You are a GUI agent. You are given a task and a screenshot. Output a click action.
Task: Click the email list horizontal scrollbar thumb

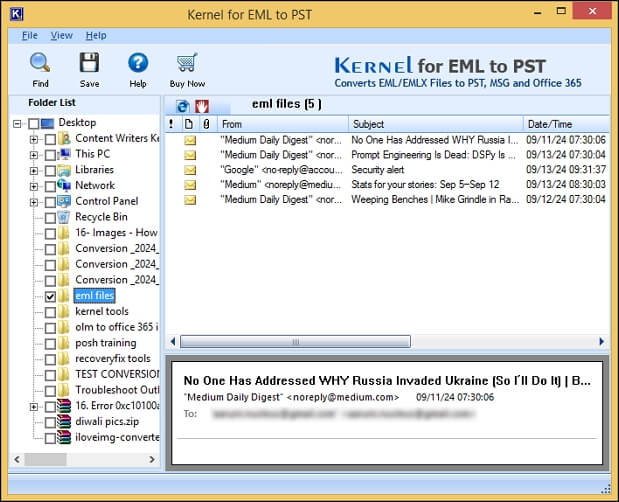[295, 341]
